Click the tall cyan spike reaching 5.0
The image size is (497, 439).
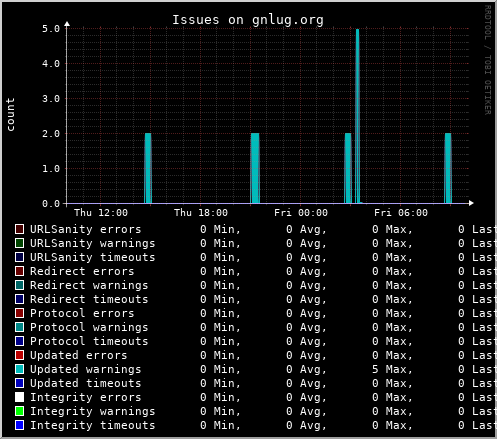(x=357, y=116)
